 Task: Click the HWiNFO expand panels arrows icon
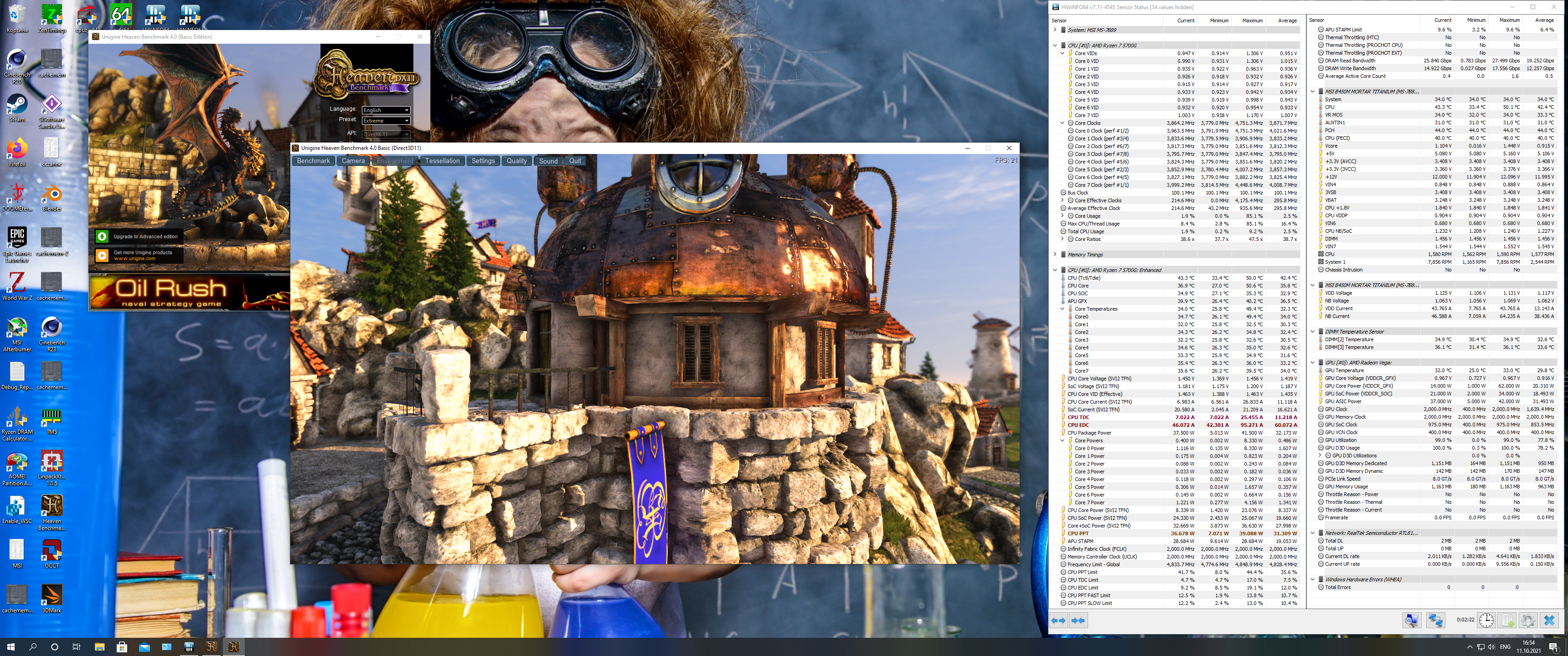coord(1058,620)
